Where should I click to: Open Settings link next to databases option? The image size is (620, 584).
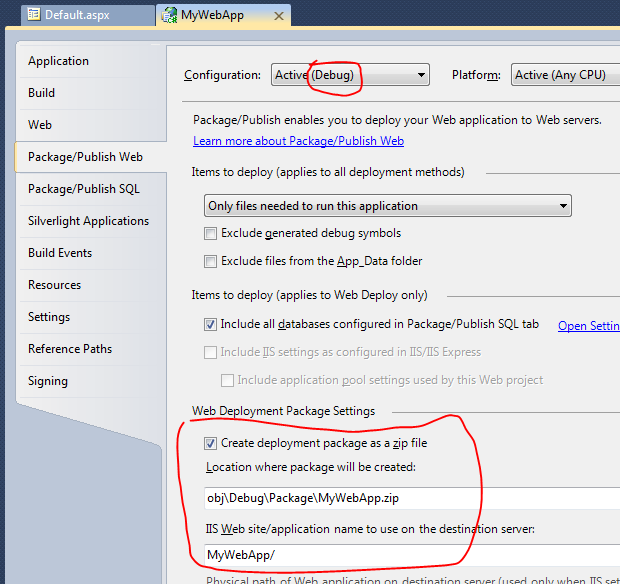[589, 326]
